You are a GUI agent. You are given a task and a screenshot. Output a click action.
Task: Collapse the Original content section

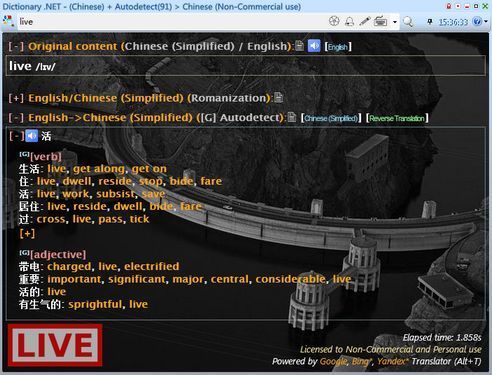click(x=16, y=46)
